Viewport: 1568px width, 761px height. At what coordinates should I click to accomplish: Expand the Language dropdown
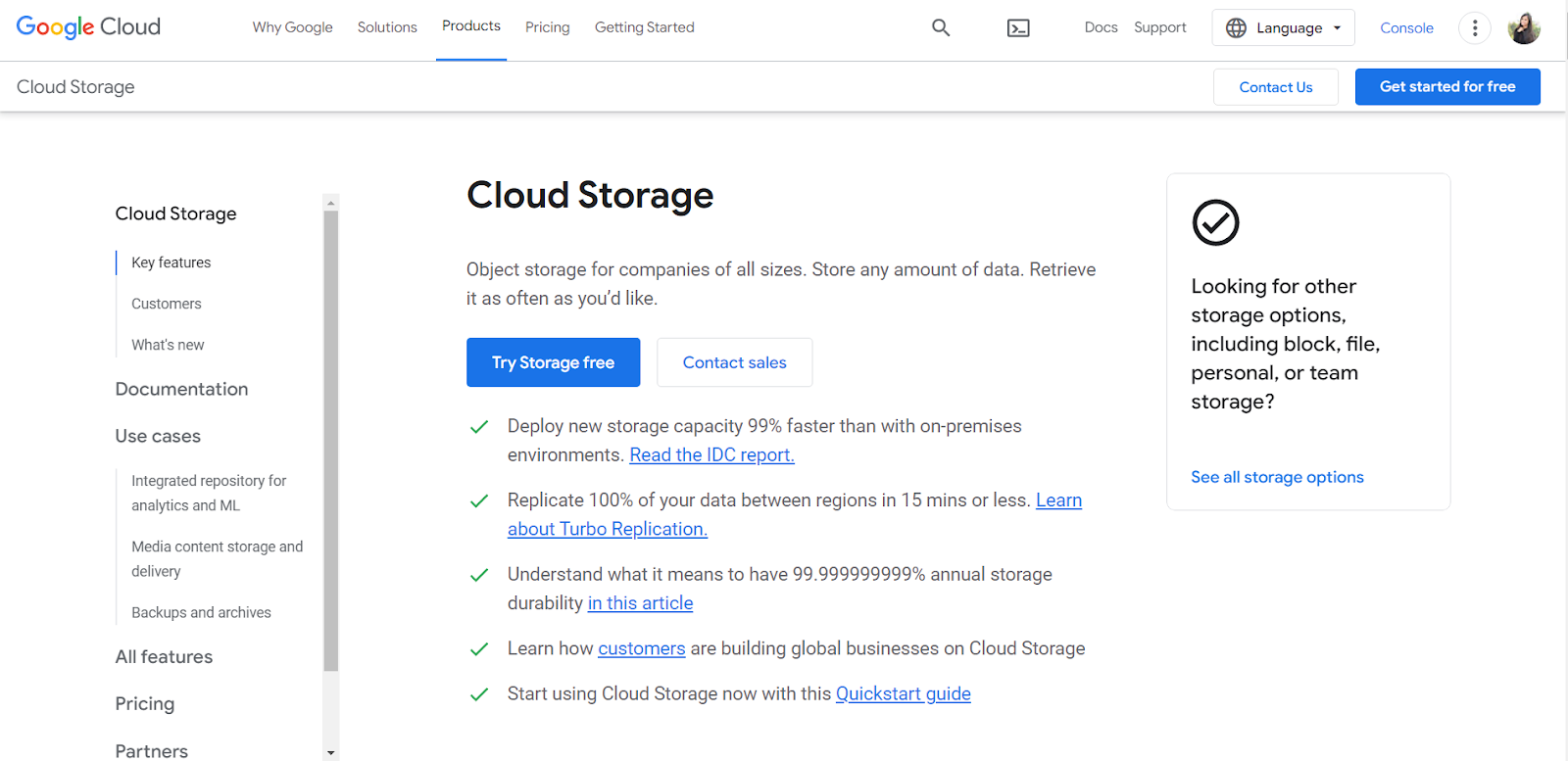[x=1284, y=28]
